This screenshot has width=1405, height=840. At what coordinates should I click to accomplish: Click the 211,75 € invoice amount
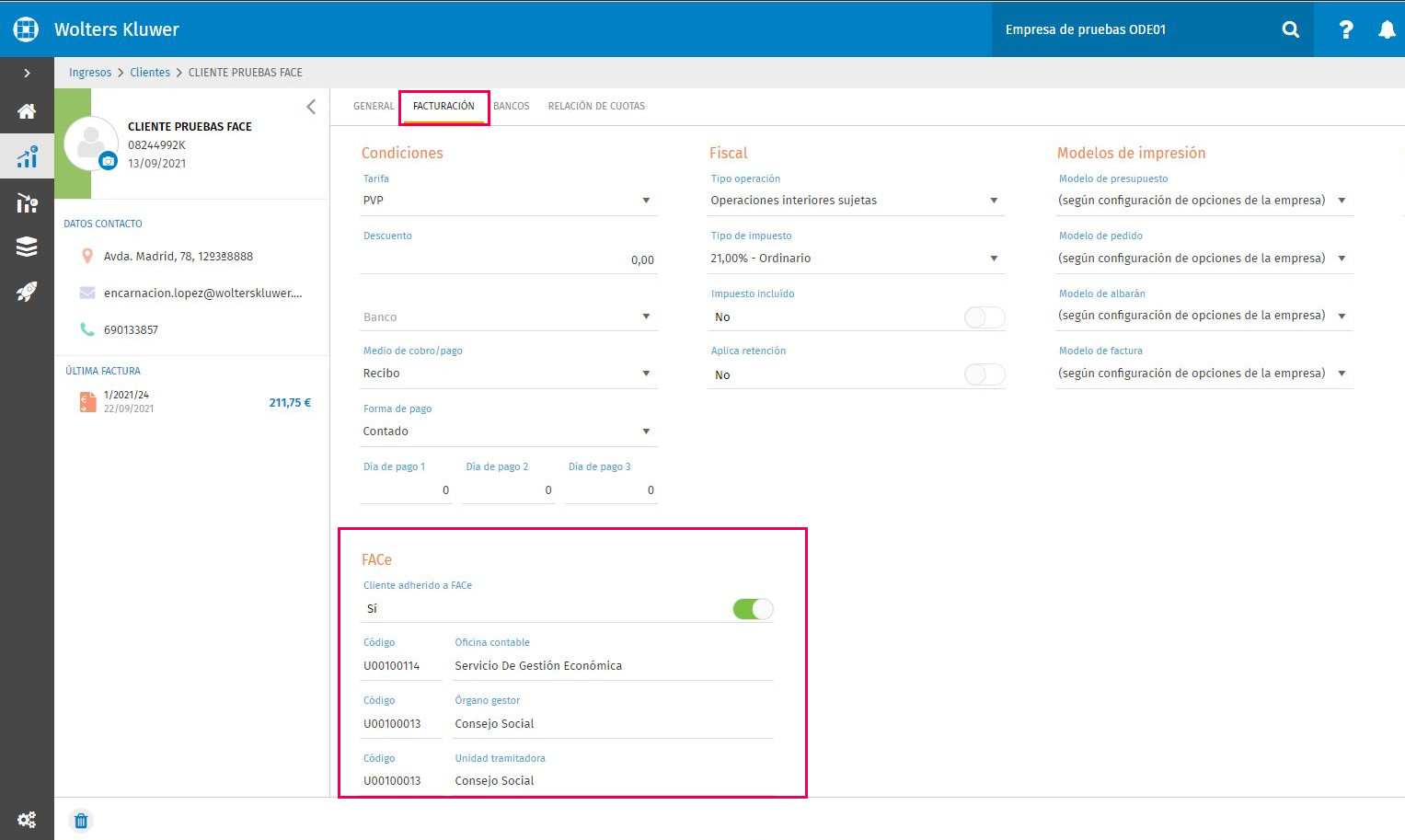click(x=290, y=402)
